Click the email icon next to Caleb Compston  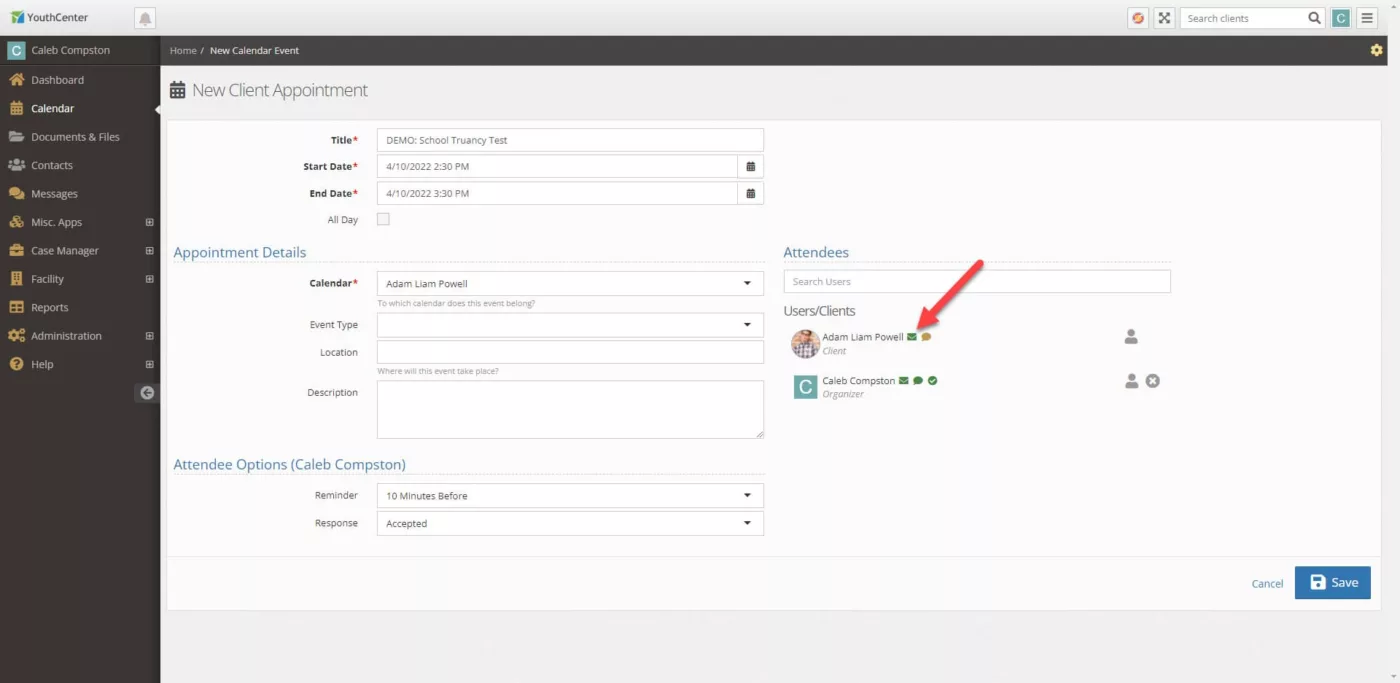click(x=904, y=381)
